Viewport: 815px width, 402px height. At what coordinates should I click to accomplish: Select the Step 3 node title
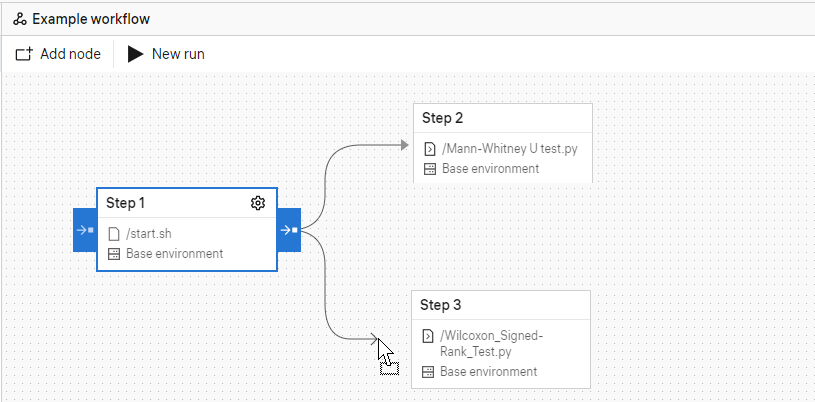(440, 305)
